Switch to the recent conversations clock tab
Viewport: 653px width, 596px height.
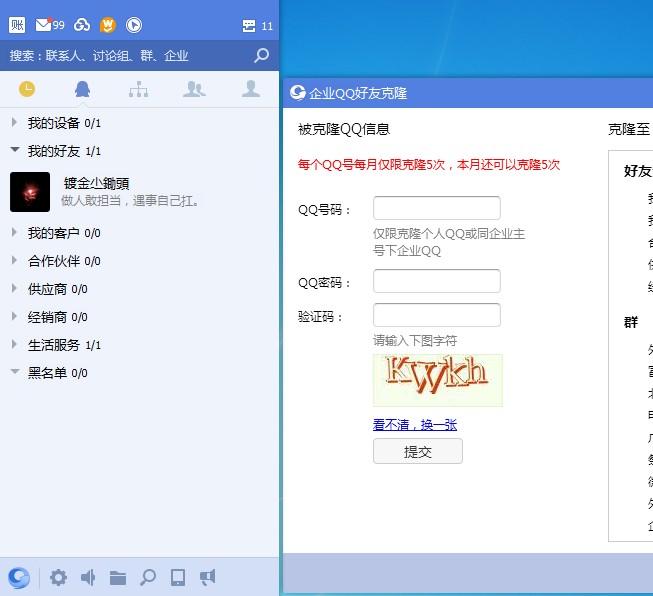coord(27,89)
